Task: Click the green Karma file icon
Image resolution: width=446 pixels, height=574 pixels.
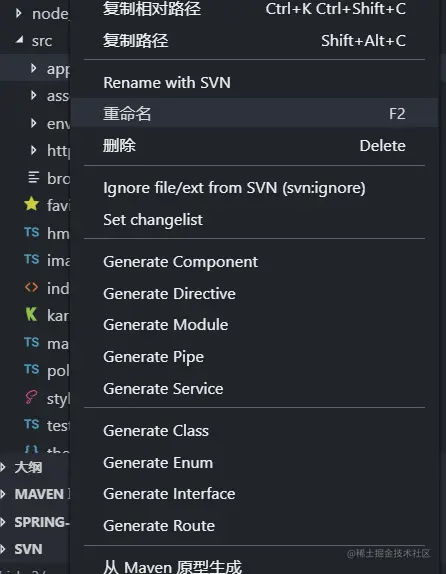Action: (31, 314)
